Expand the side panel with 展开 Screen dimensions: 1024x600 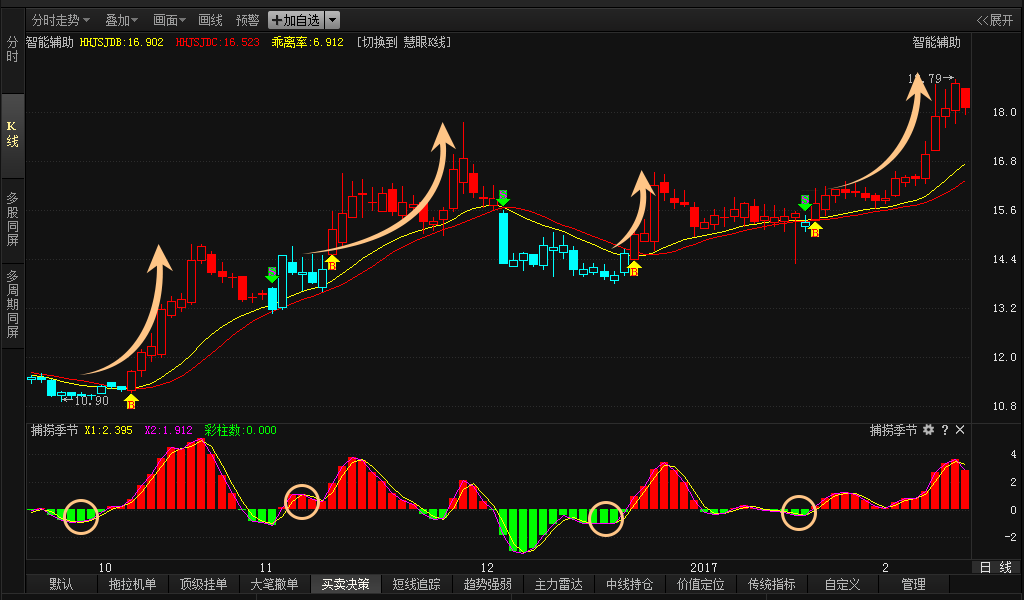[x=994, y=20]
